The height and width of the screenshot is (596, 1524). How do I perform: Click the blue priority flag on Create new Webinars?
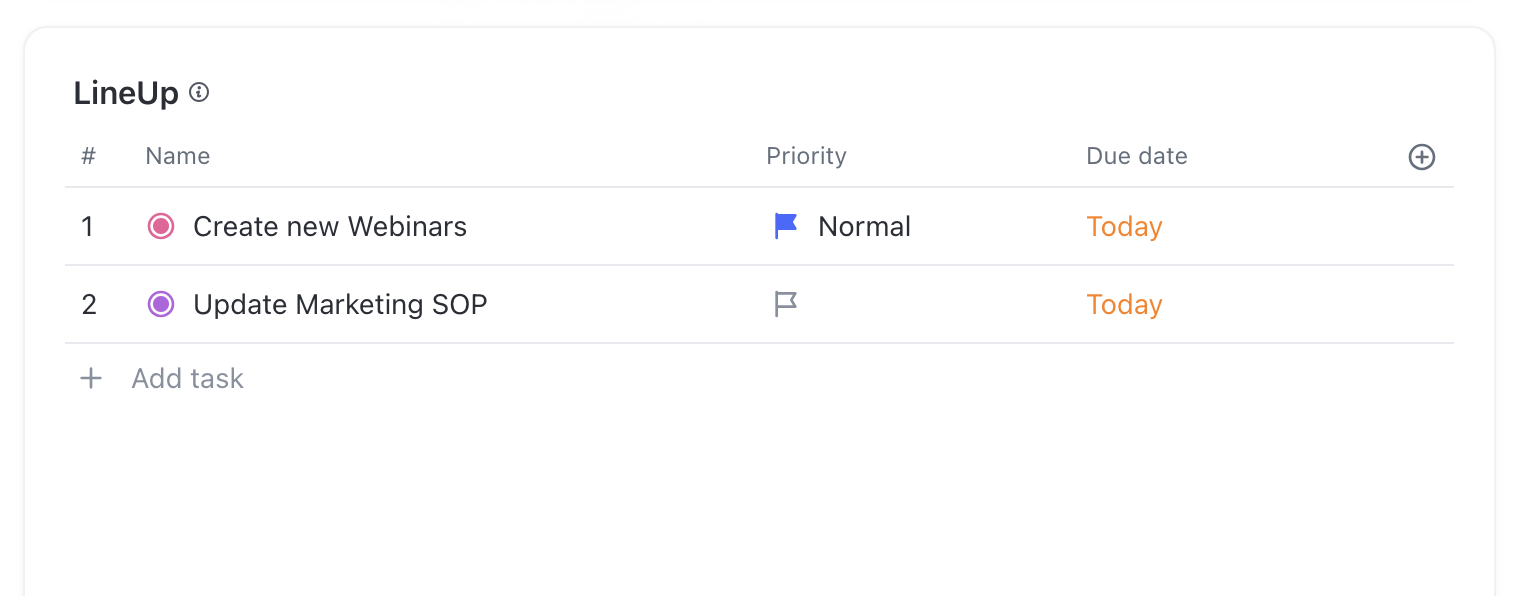(786, 227)
